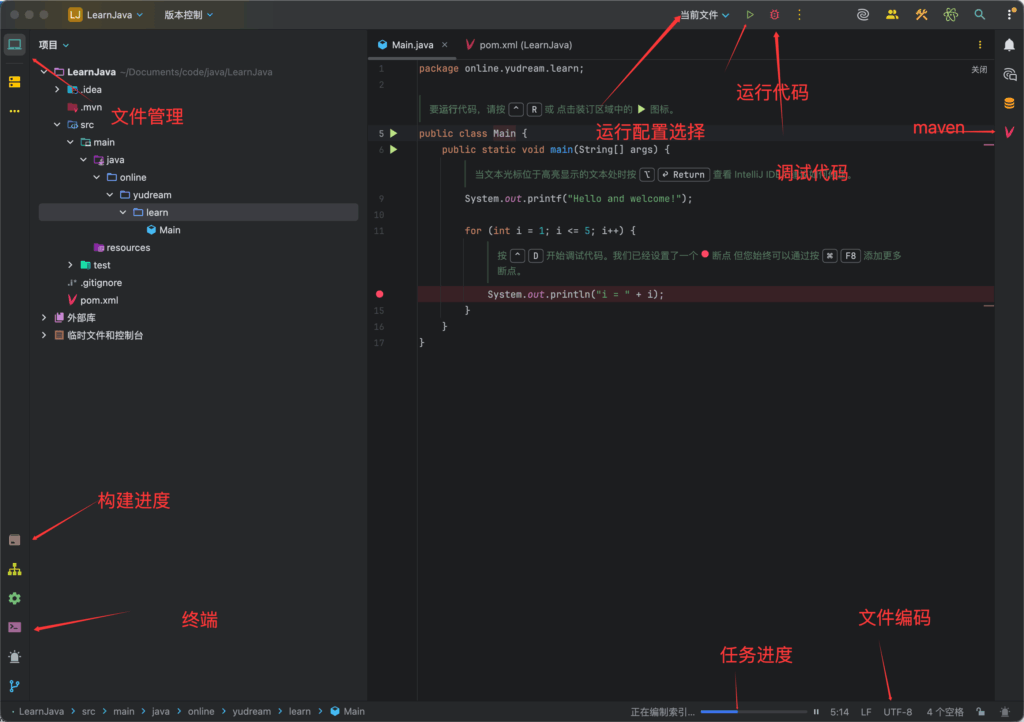Image resolution: width=1024 pixels, height=722 pixels.
Task: Pause the indexing task in status bar
Action: tap(816, 712)
